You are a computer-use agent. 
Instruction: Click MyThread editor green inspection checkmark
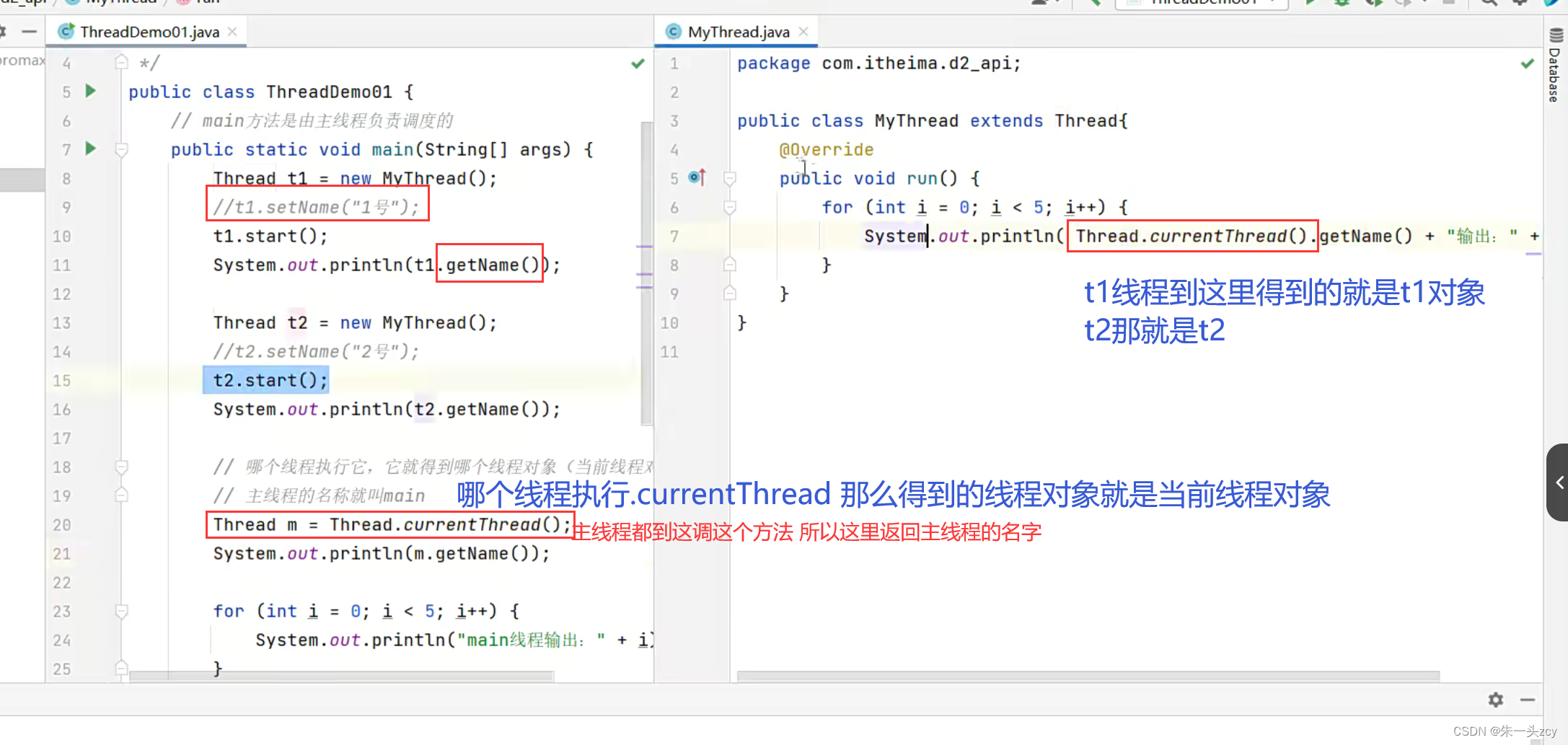click(x=1527, y=63)
